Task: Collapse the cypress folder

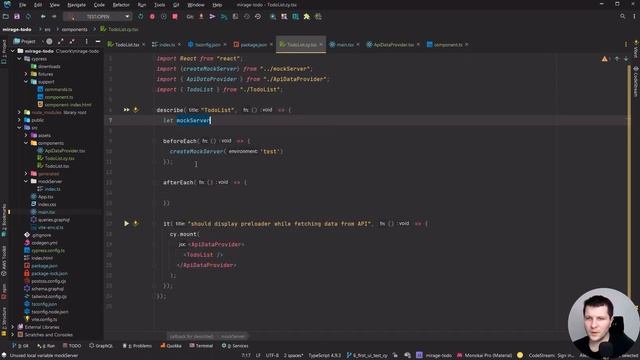Action: [19, 59]
